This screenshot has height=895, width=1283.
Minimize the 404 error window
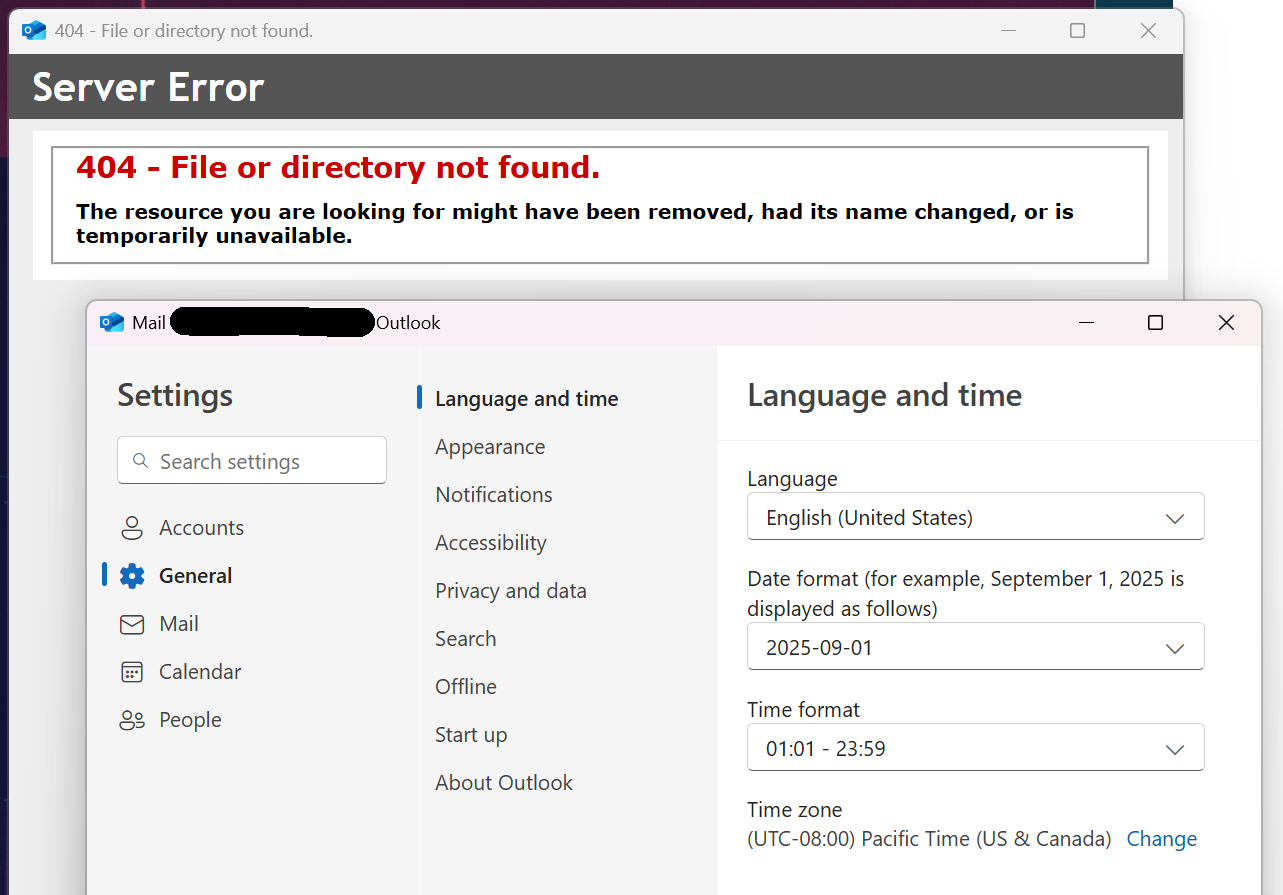coord(1007,31)
